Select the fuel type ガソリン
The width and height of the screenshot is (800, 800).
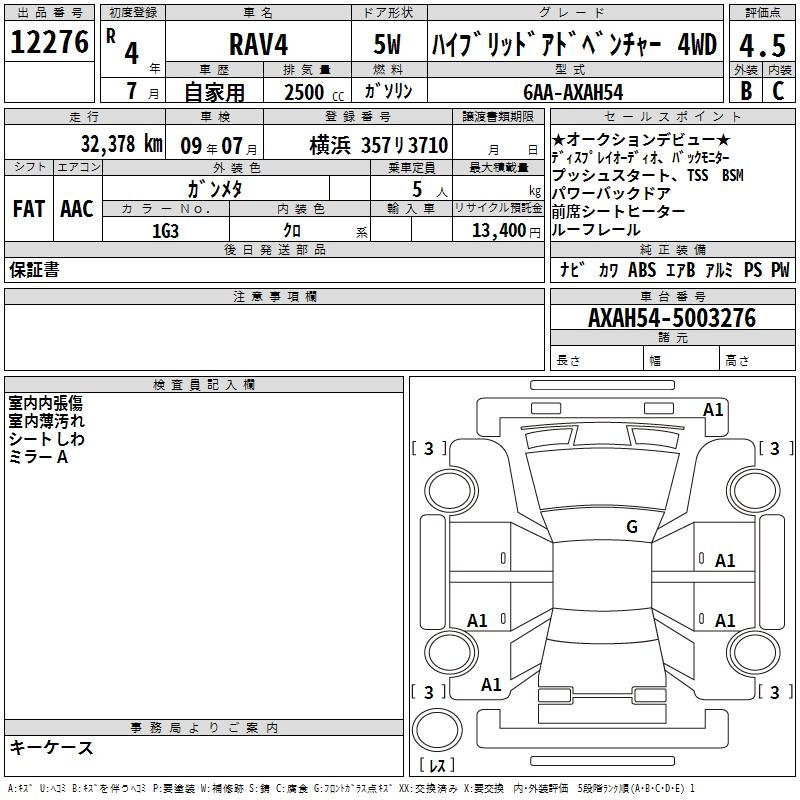pos(388,91)
